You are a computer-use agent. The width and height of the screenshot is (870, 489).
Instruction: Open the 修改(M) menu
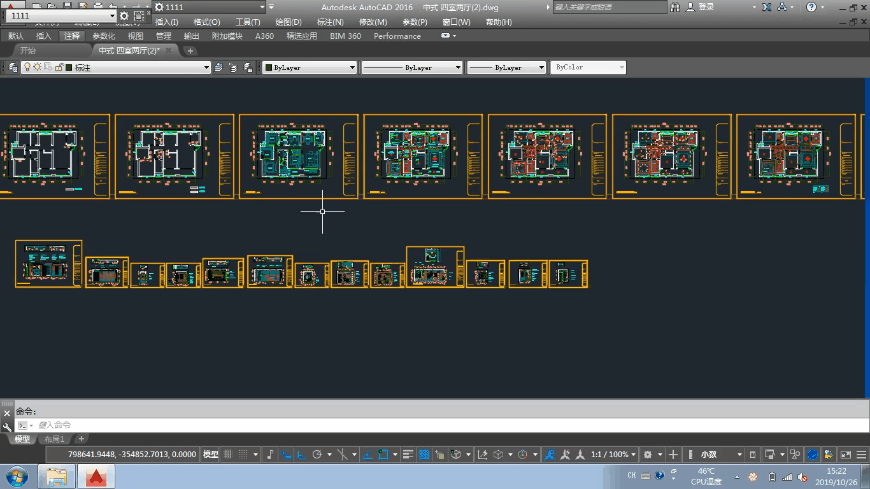click(373, 22)
